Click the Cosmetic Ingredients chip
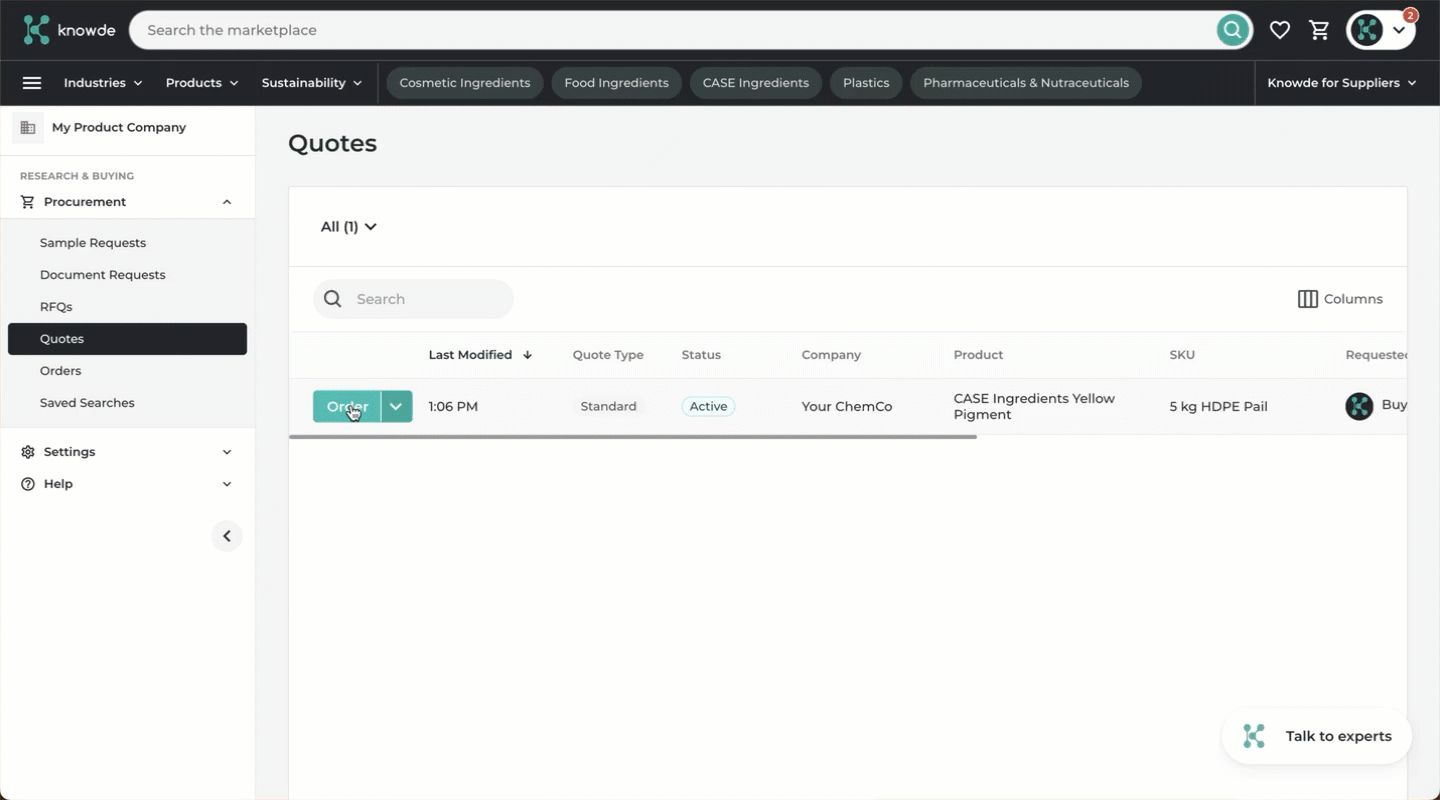Viewport: 1440px width, 800px height. [465, 83]
